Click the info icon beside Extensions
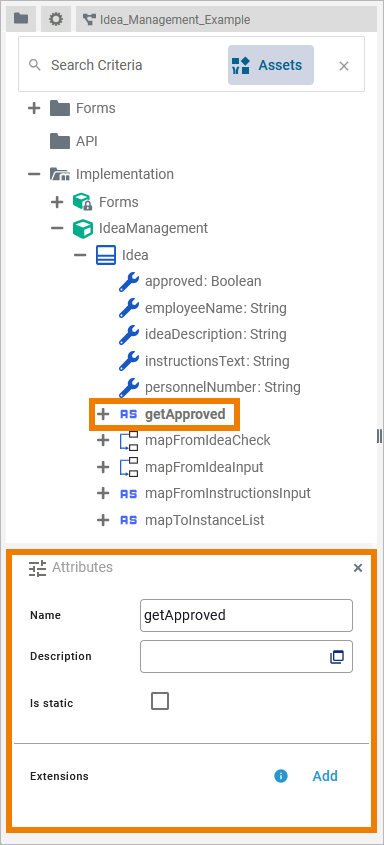384x845 pixels. [x=281, y=776]
